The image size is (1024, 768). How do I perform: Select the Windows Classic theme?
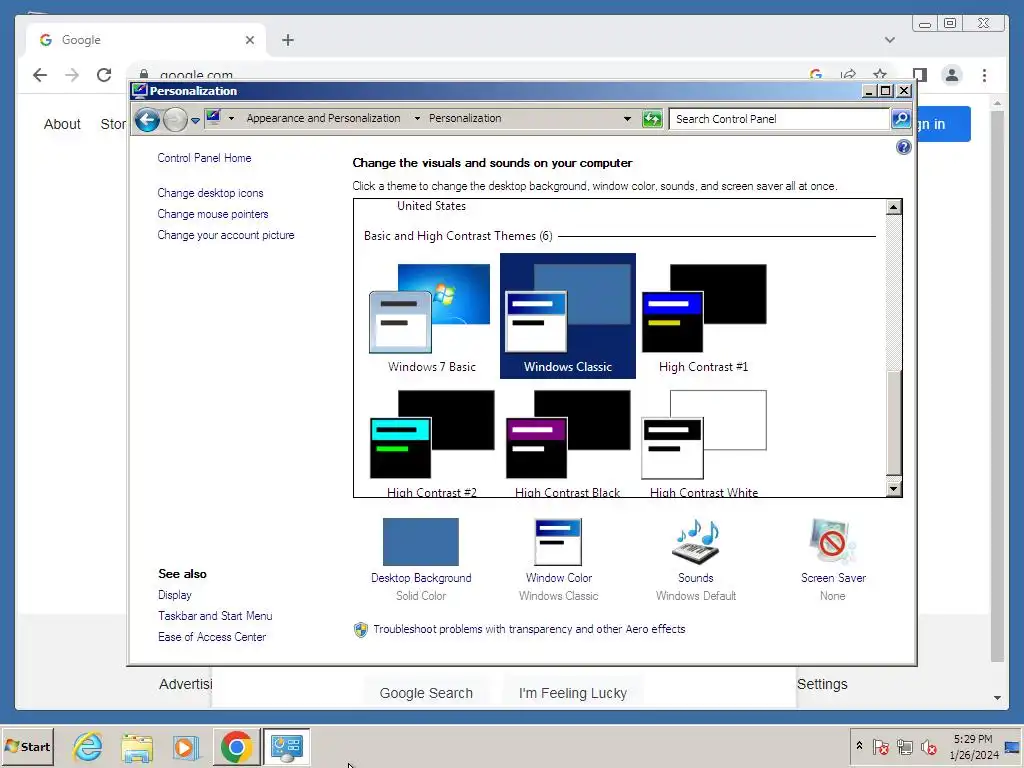tap(568, 316)
